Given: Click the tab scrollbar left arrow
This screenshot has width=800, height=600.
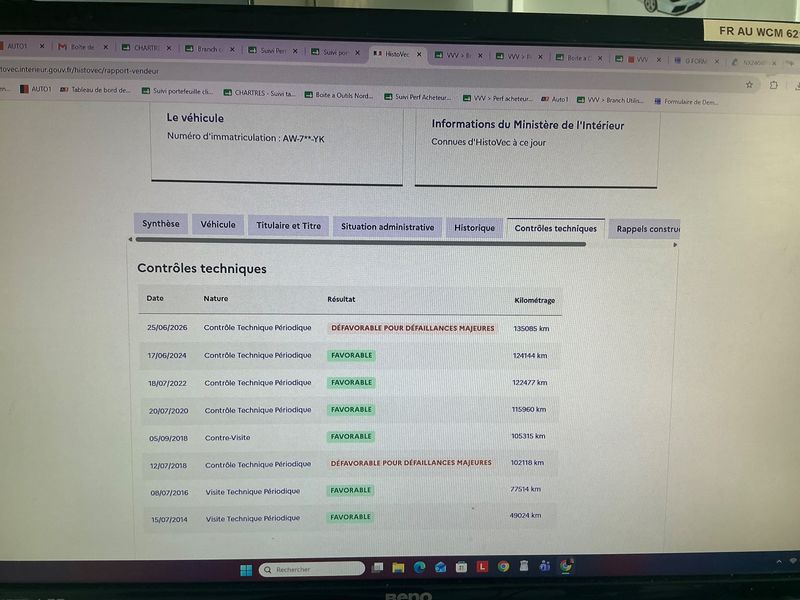Looking at the screenshot, I should (x=131, y=239).
